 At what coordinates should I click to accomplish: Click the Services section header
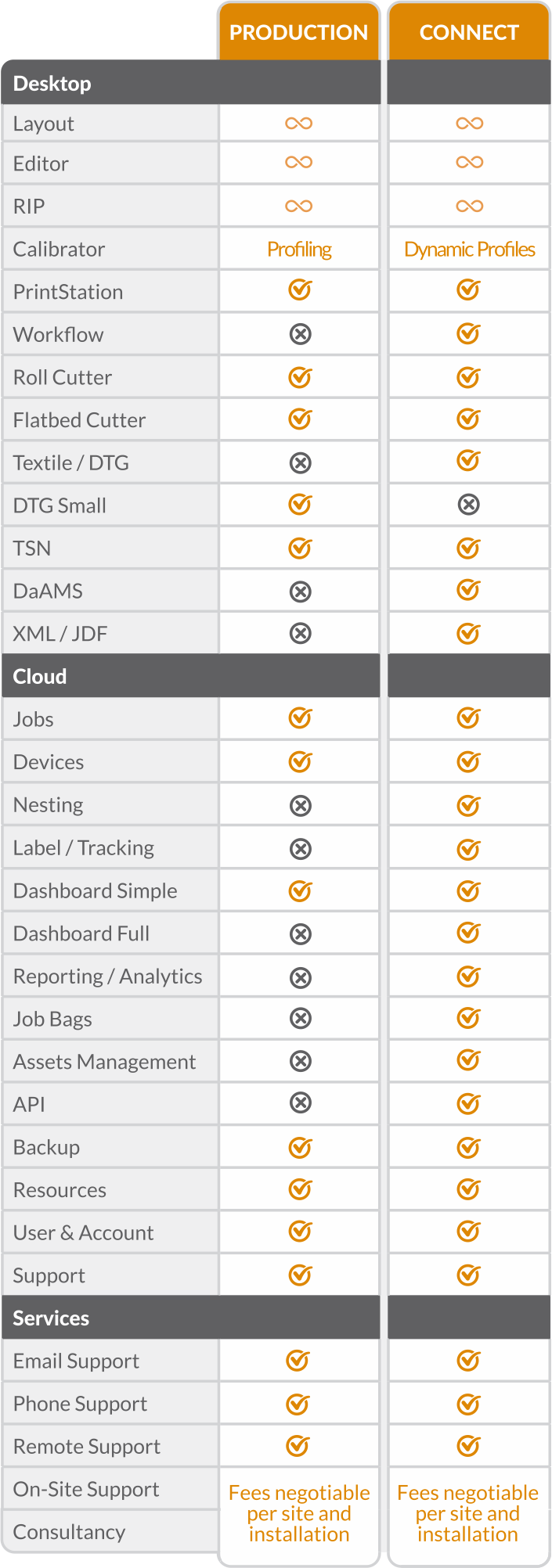tap(51, 1318)
